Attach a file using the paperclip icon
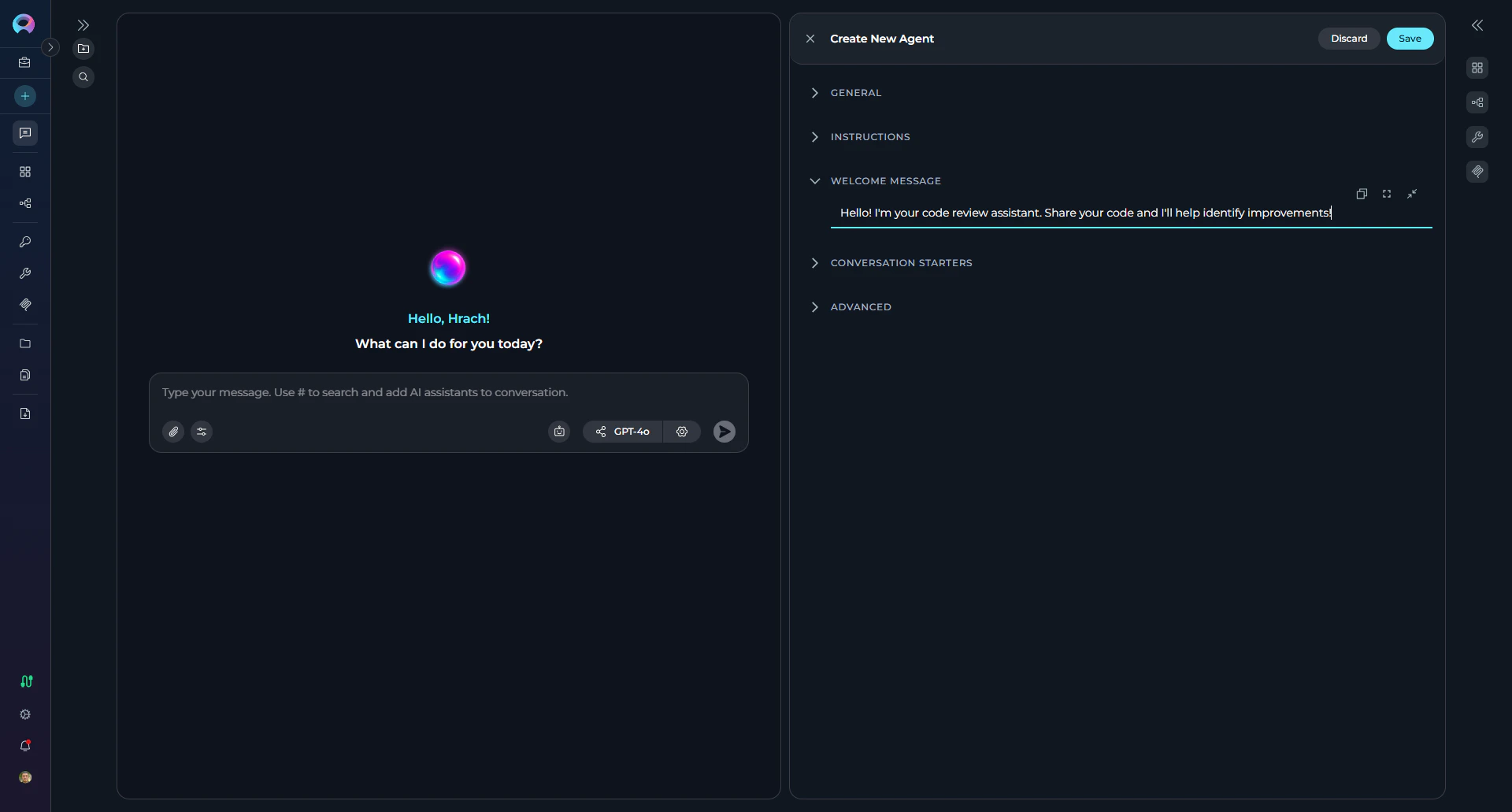 click(172, 432)
